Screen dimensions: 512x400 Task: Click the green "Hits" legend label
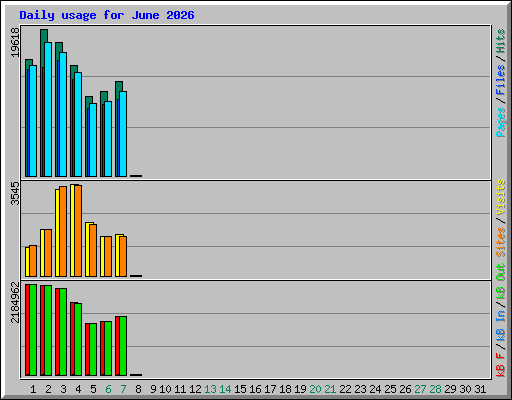501,41
